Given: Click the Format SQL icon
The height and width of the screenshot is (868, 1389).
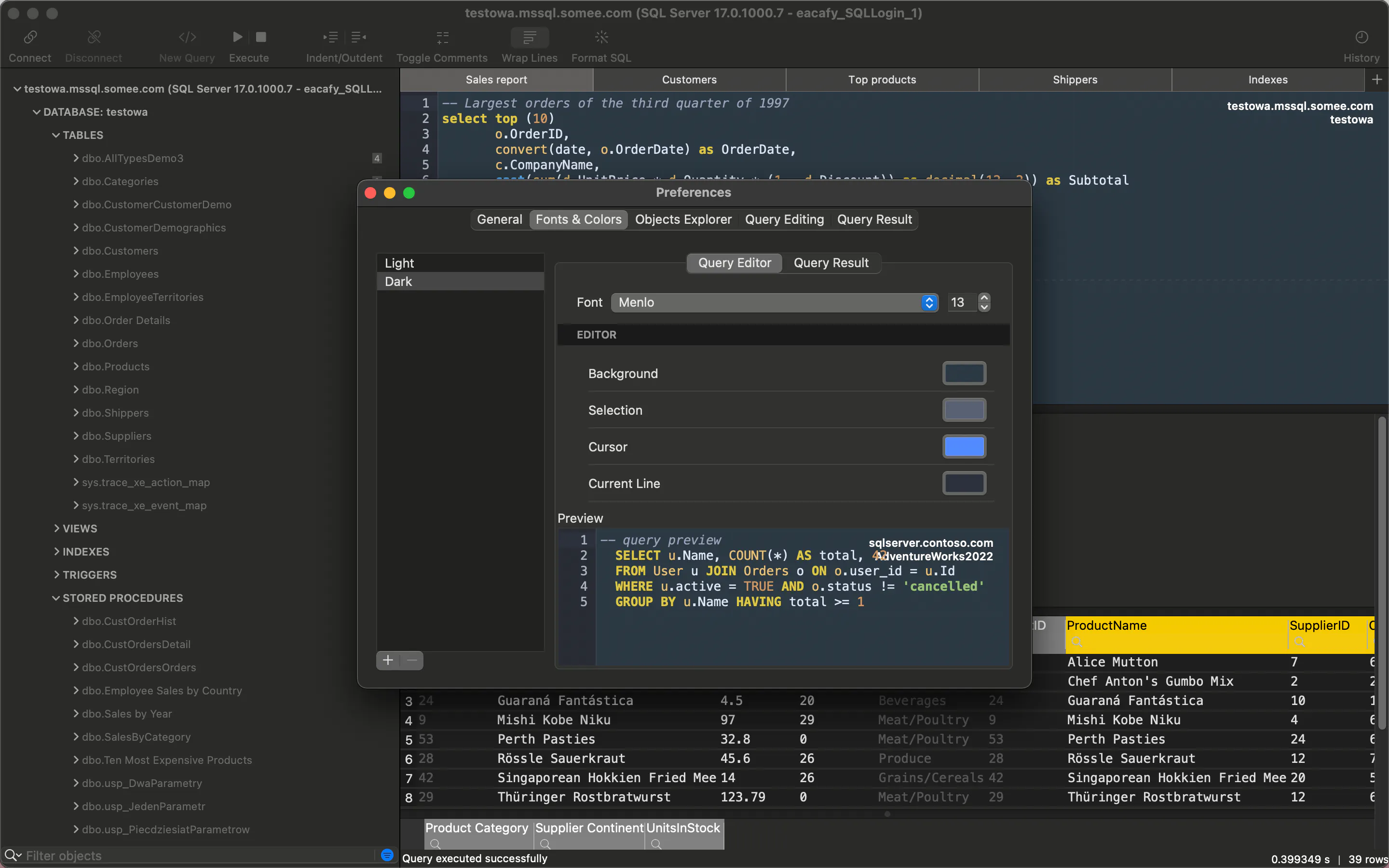Looking at the screenshot, I should click(x=601, y=37).
